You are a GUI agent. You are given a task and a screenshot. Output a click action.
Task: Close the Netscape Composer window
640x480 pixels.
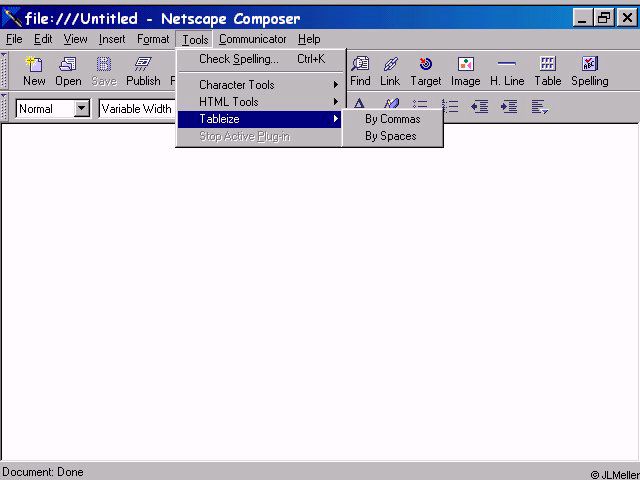(627, 18)
